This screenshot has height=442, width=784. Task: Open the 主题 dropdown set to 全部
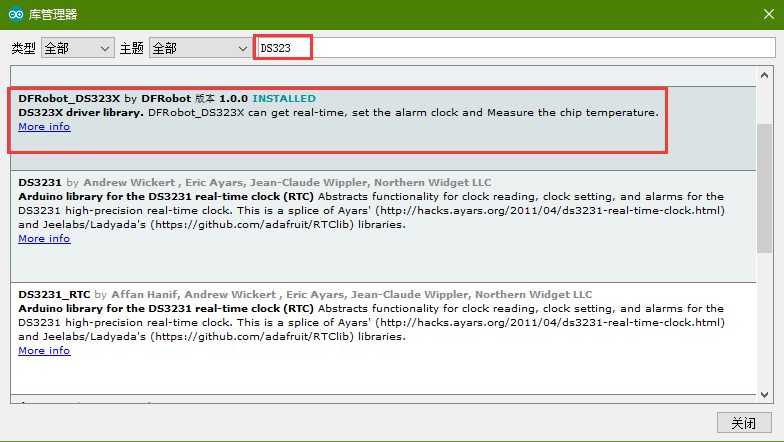(200, 48)
